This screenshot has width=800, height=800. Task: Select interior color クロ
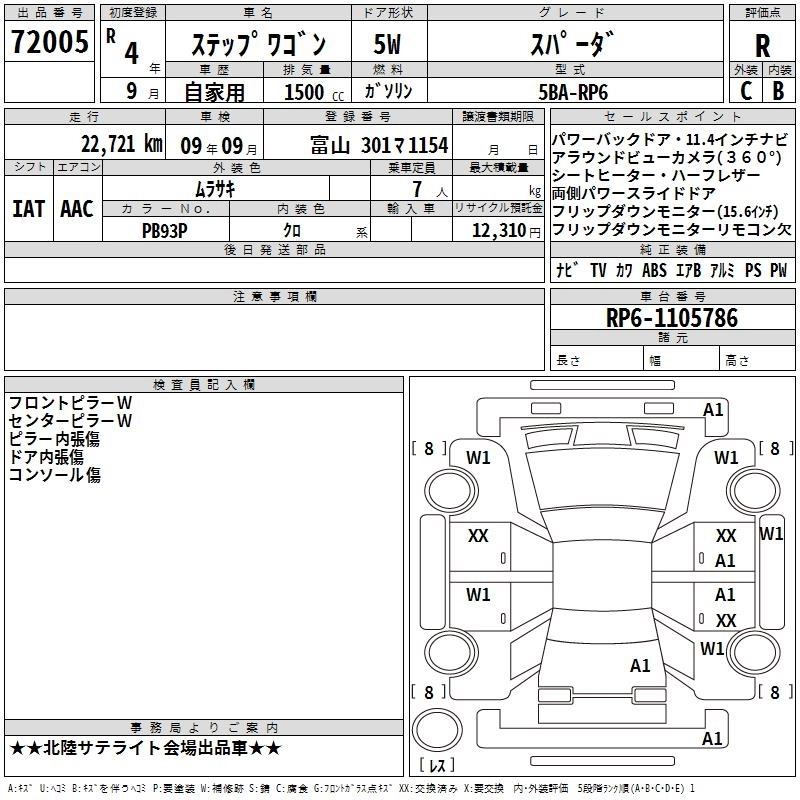coord(292,231)
